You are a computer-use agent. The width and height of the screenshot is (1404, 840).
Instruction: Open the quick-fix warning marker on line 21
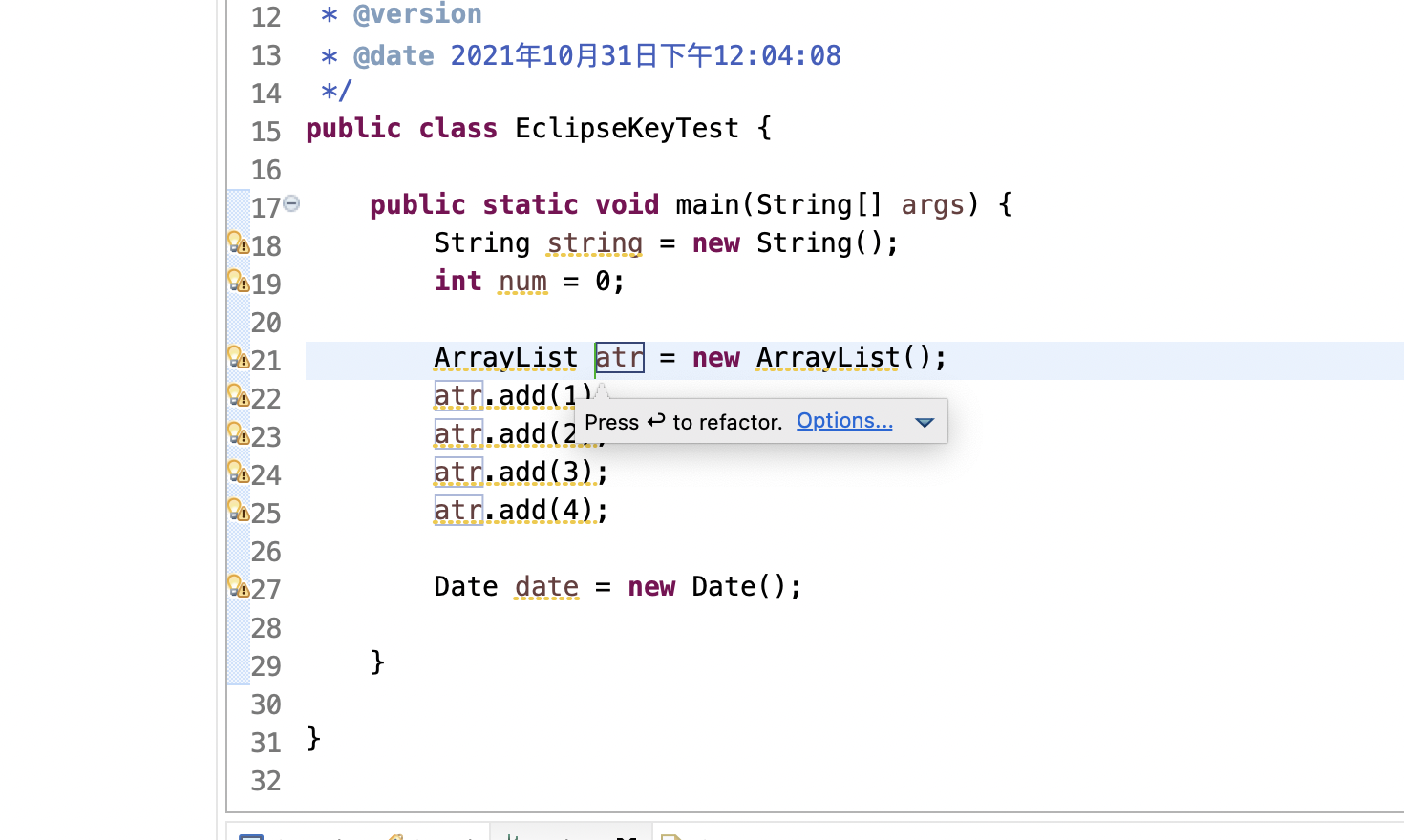pos(238,357)
